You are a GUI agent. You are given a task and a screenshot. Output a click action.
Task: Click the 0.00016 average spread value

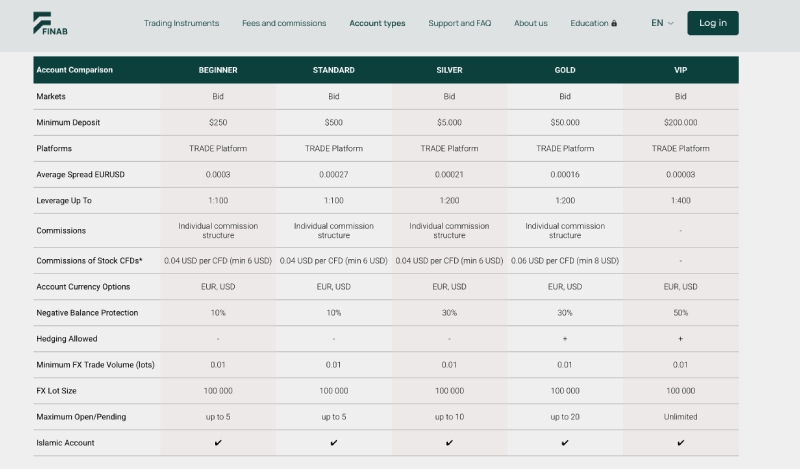pos(565,175)
